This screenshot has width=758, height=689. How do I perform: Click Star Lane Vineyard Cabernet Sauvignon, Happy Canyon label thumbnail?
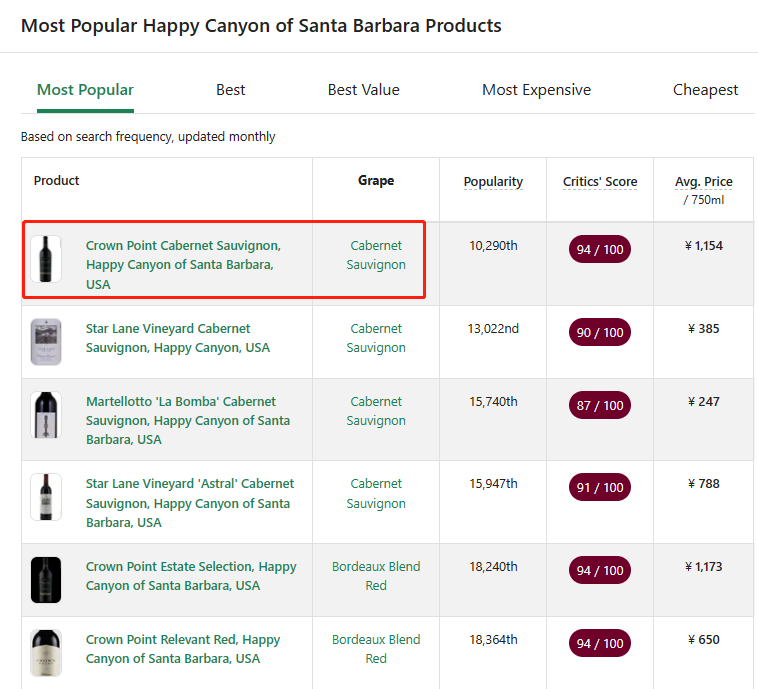click(46, 341)
